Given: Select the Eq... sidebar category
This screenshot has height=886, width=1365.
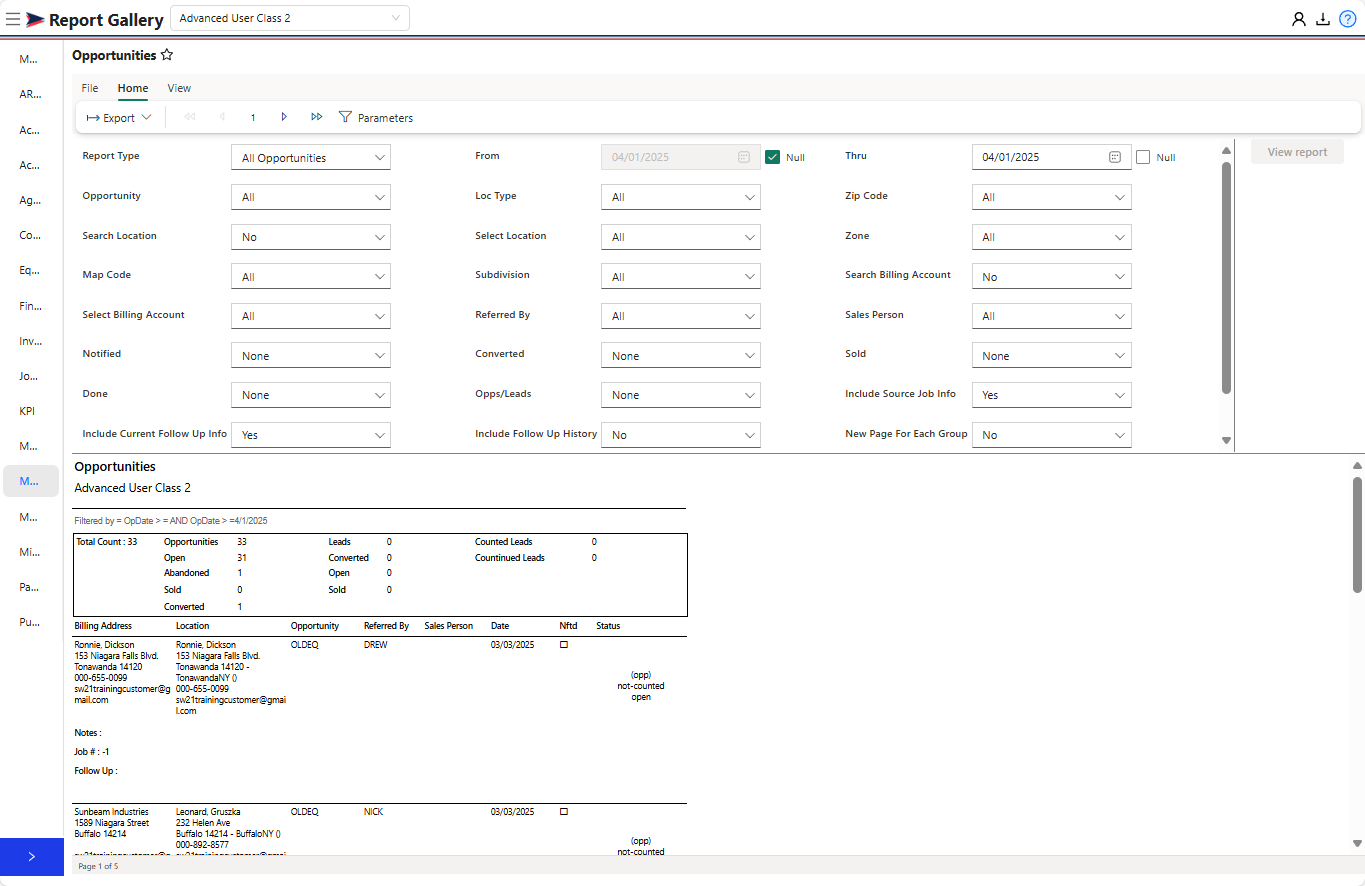Looking at the screenshot, I should 31,270.
